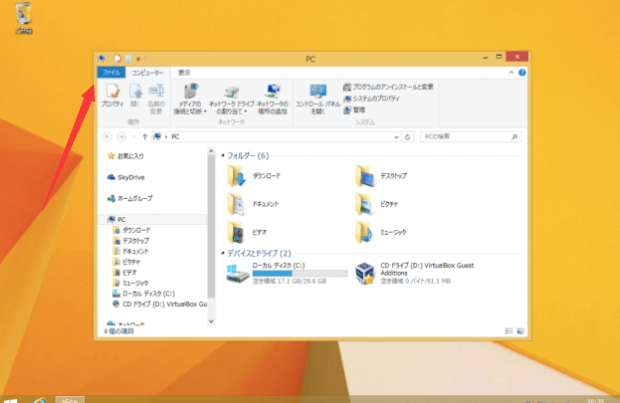
Task: Switch to large icons view in status bar
Action: 520,331
